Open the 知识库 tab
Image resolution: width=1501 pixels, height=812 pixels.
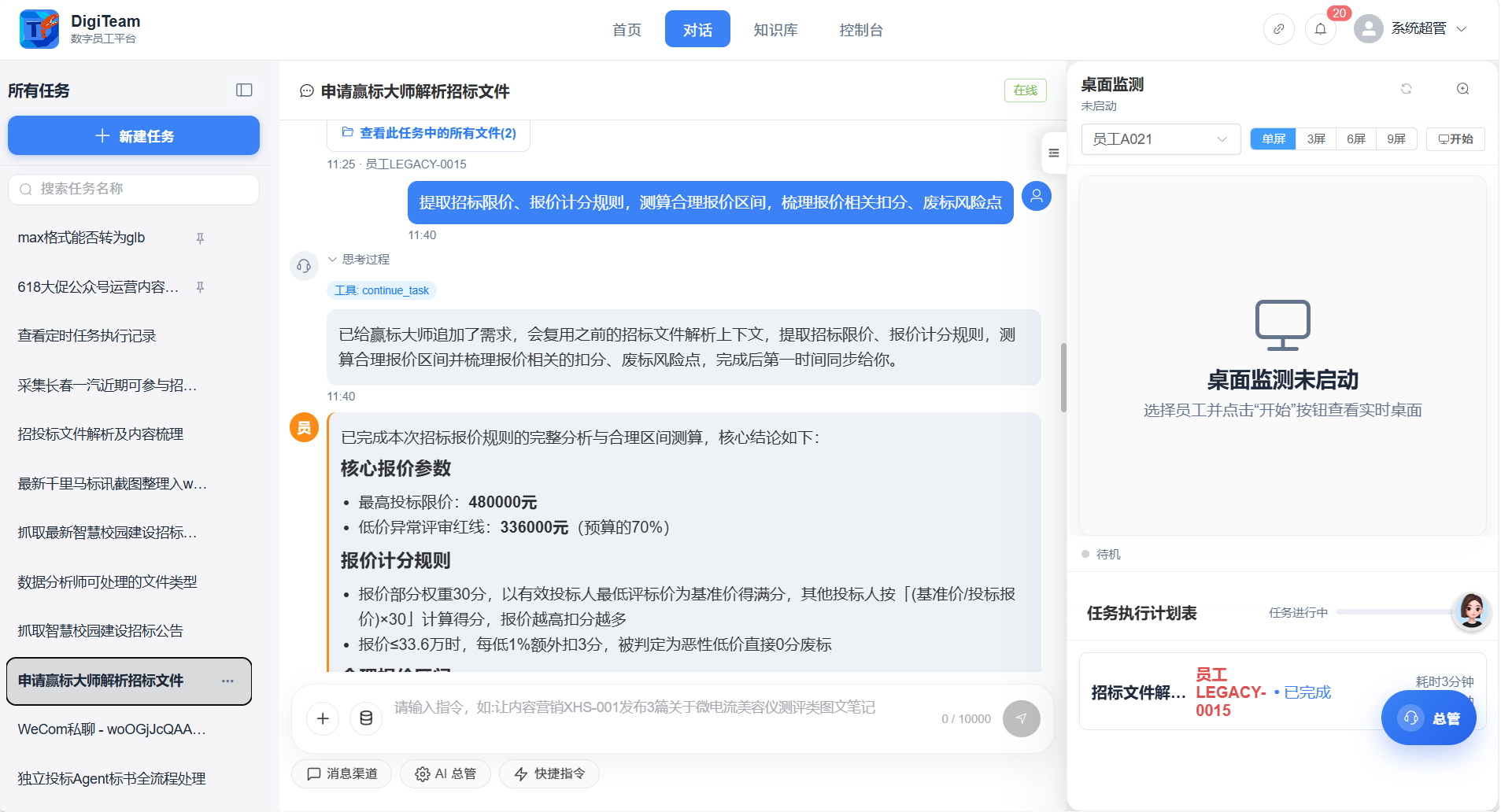pyautogui.click(x=775, y=30)
